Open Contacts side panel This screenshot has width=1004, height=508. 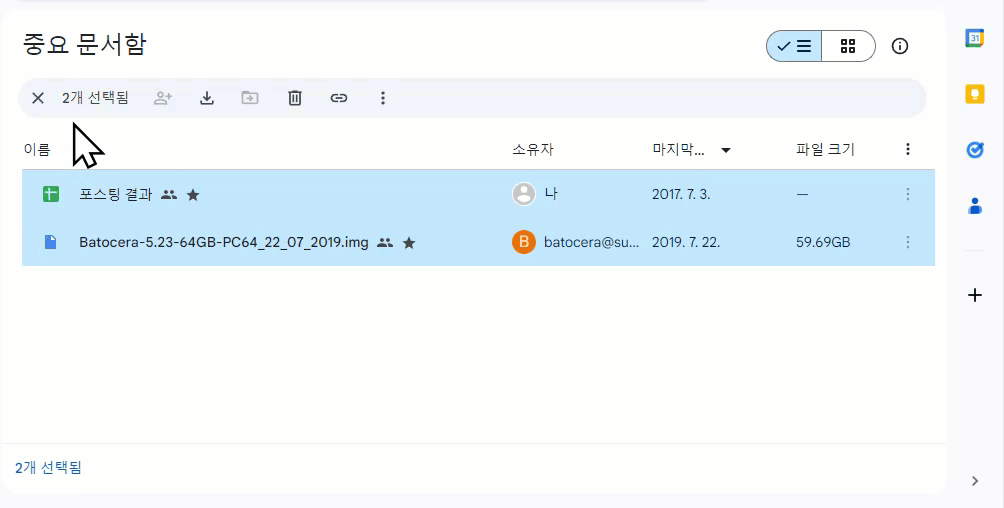(x=975, y=206)
